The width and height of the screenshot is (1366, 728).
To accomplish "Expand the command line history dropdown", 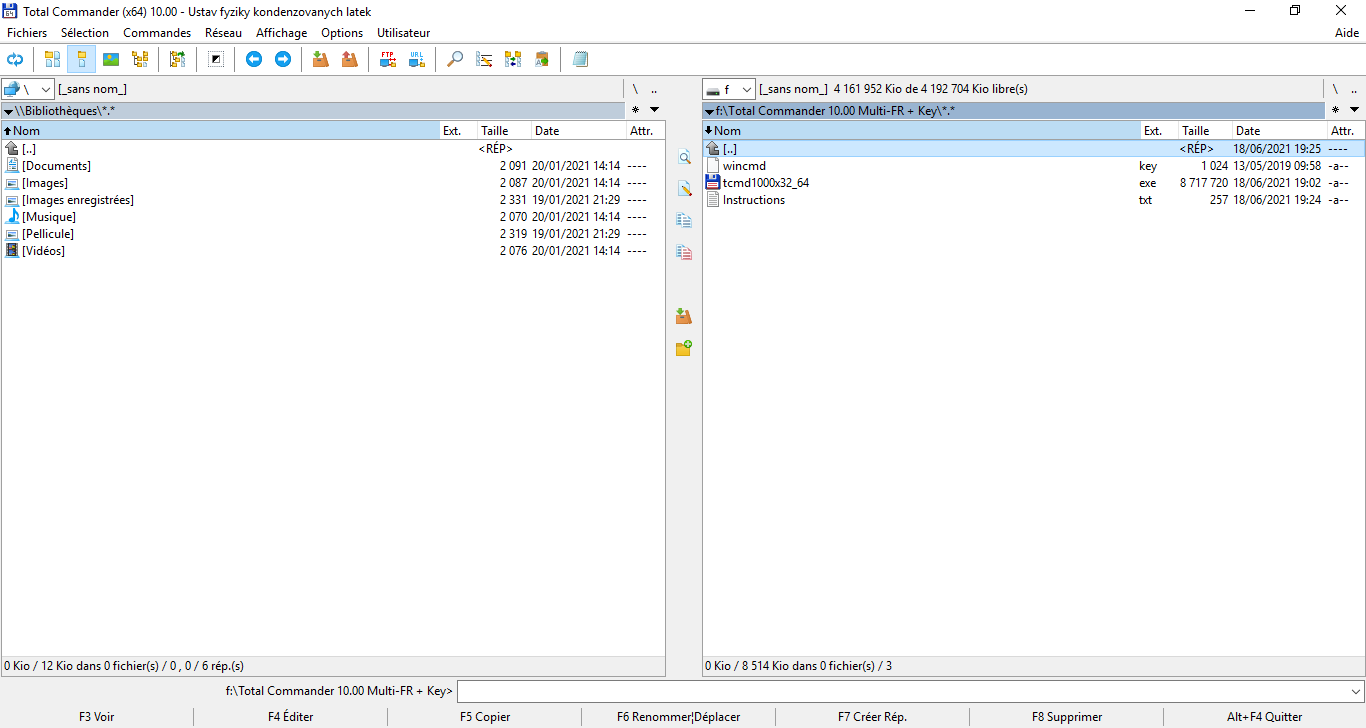I will (x=1356, y=691).
